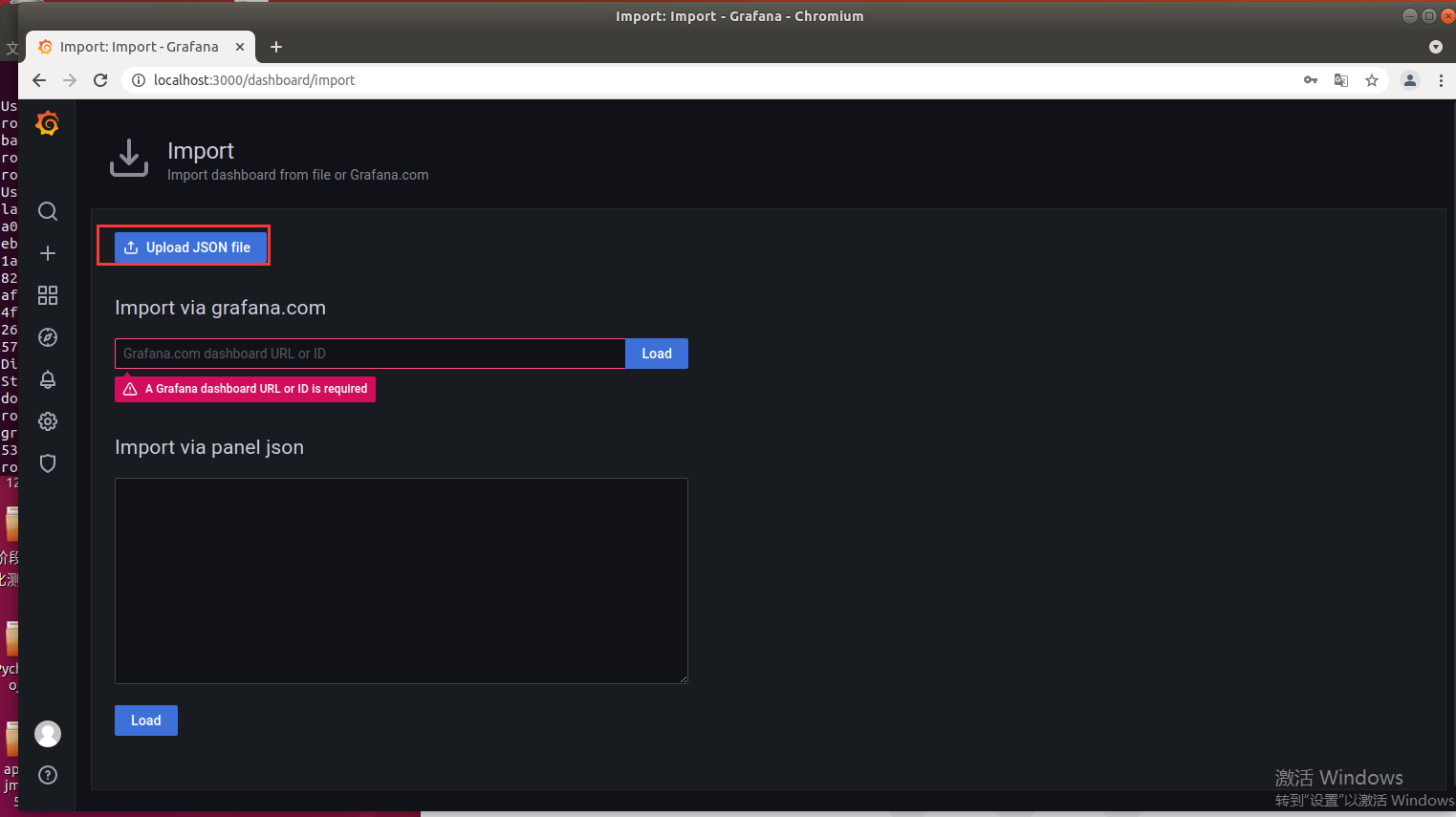Open the tab search dropdown arrow
Image resolution: width=1456 pixels, height=817 pixels.
click(x=1436, y=47)
